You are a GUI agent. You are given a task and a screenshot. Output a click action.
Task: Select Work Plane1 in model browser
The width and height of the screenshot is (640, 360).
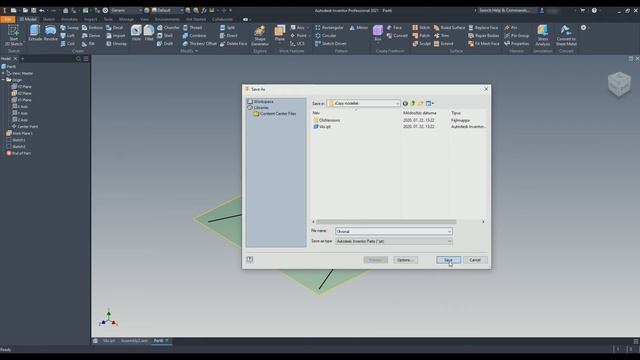coord(19,133)
